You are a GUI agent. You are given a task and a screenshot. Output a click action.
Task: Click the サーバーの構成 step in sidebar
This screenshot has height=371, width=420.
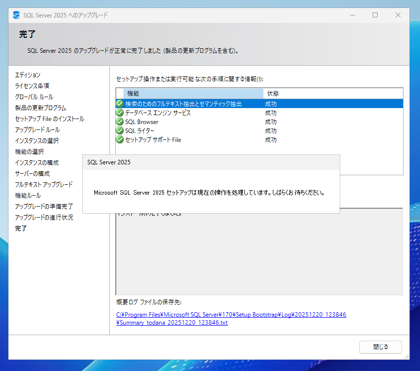point(32,173)
